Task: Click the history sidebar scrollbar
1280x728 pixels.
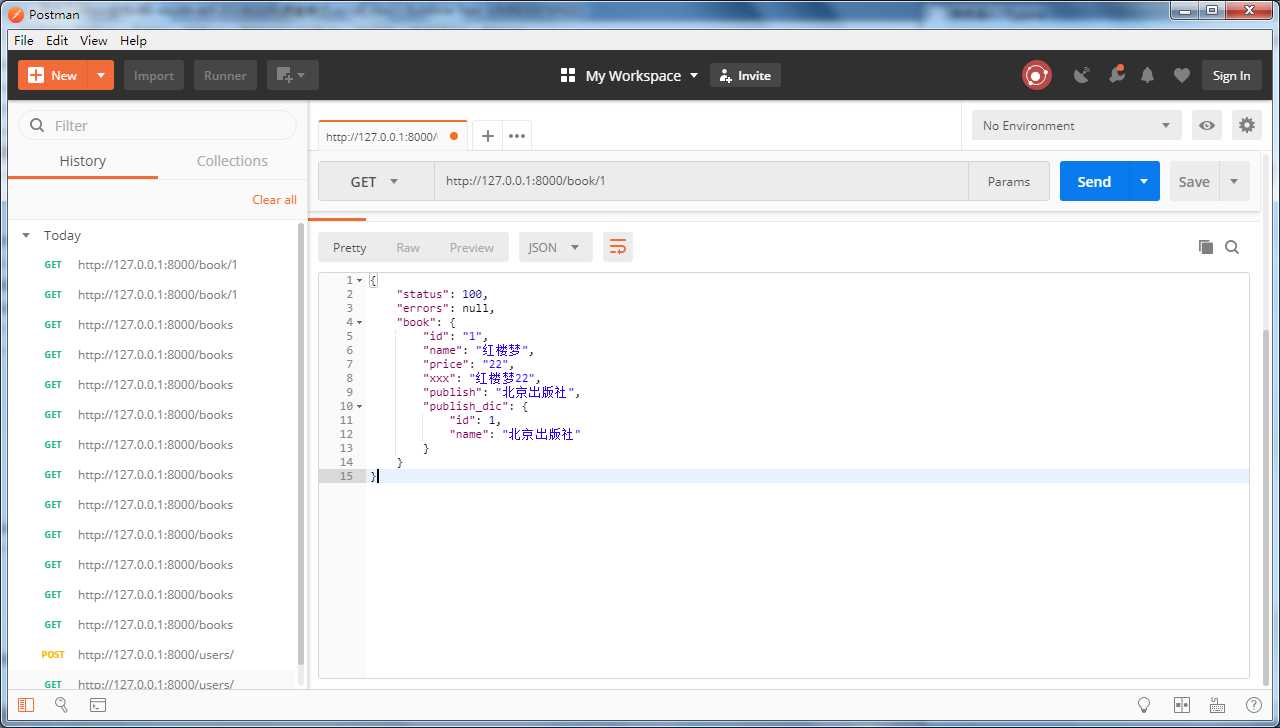Action: pos(301,445)
